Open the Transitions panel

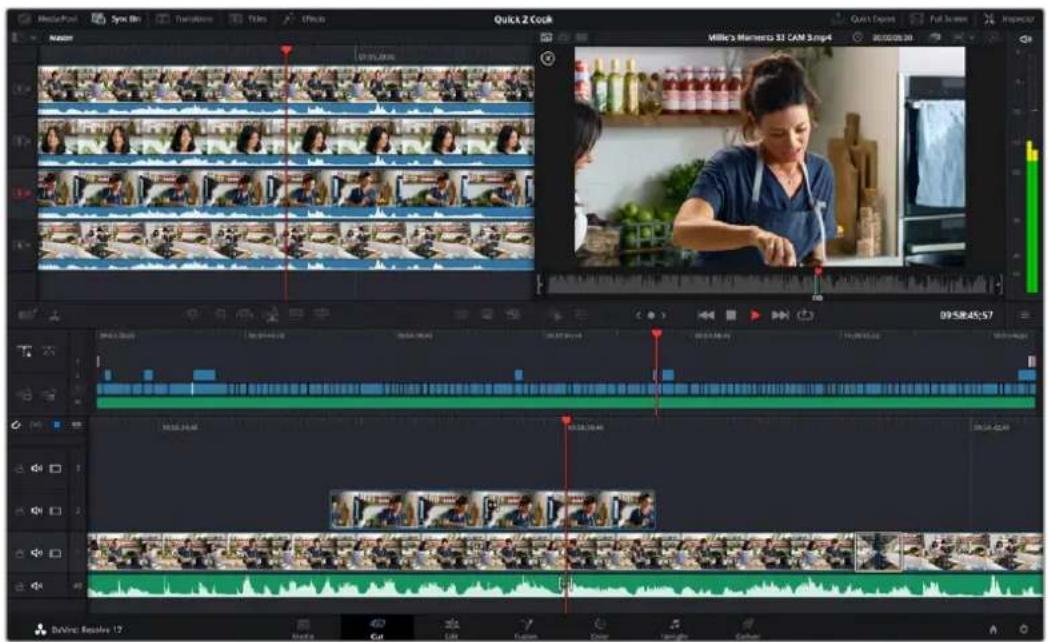[x=184, y=19]
